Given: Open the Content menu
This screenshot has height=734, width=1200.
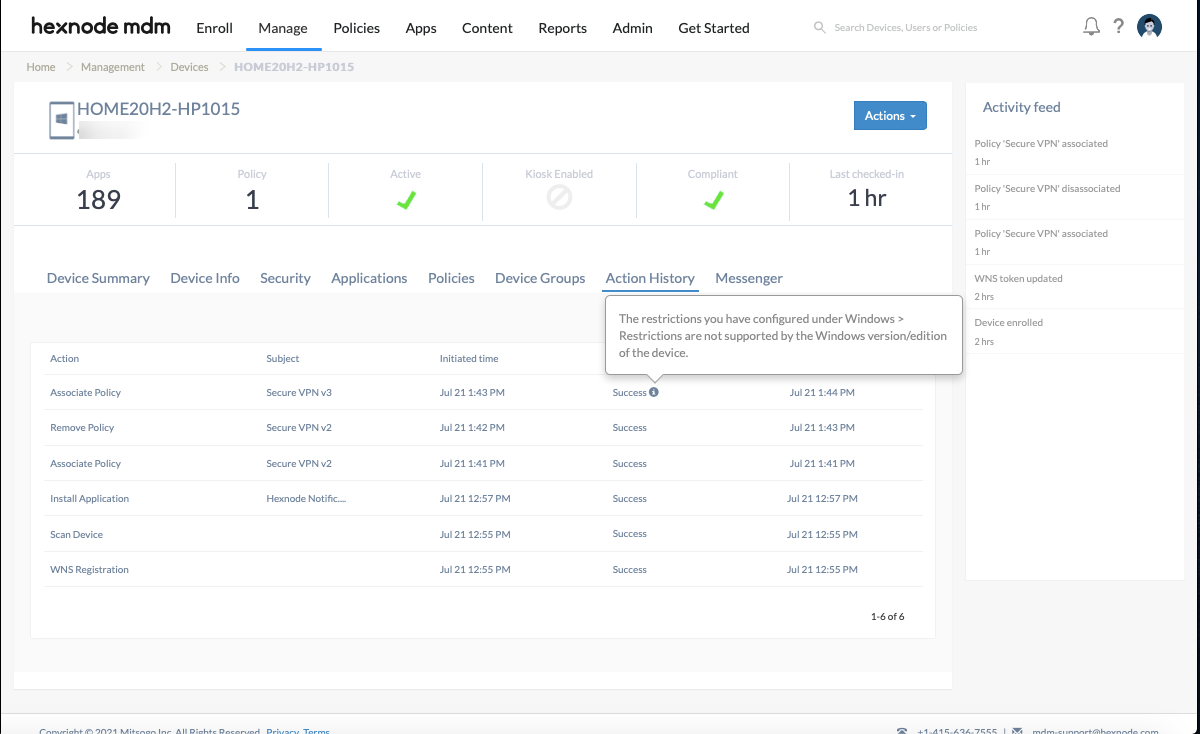Looking at the screenshot, I should click(487, 28).
